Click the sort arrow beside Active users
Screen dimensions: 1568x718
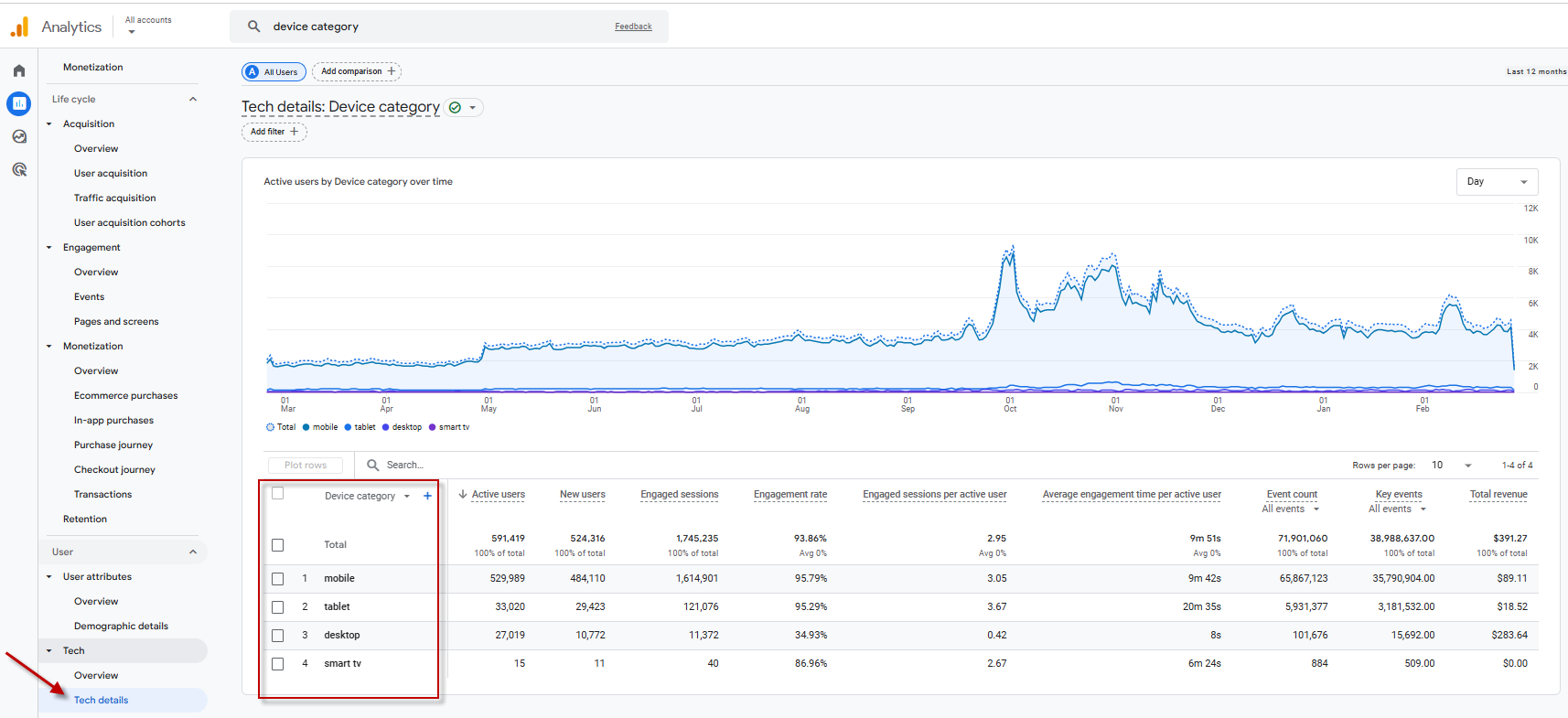coord(463,494)
